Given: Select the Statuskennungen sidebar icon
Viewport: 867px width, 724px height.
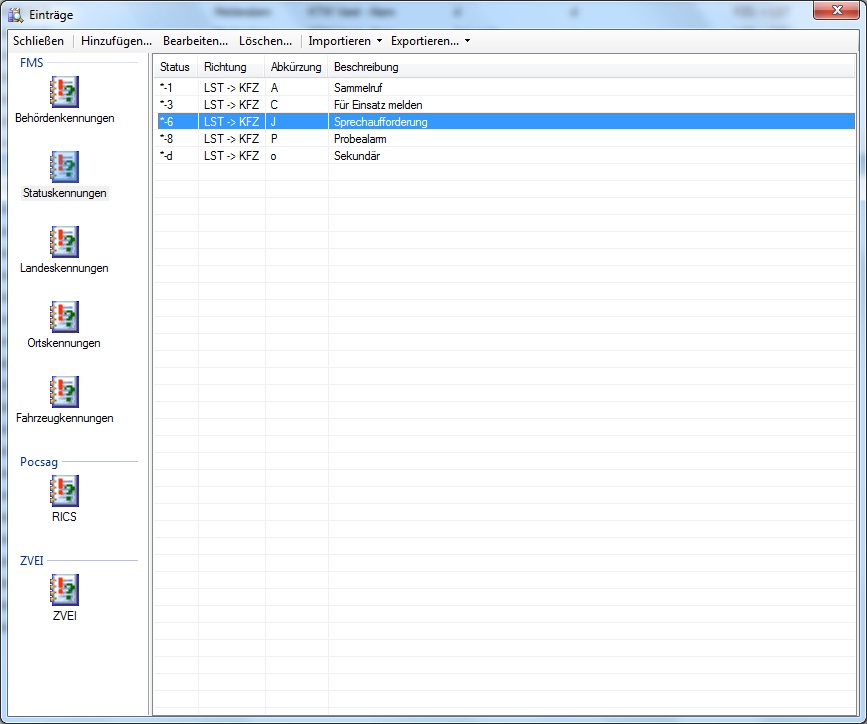Looking at the screenshot, I should (64, 167).
